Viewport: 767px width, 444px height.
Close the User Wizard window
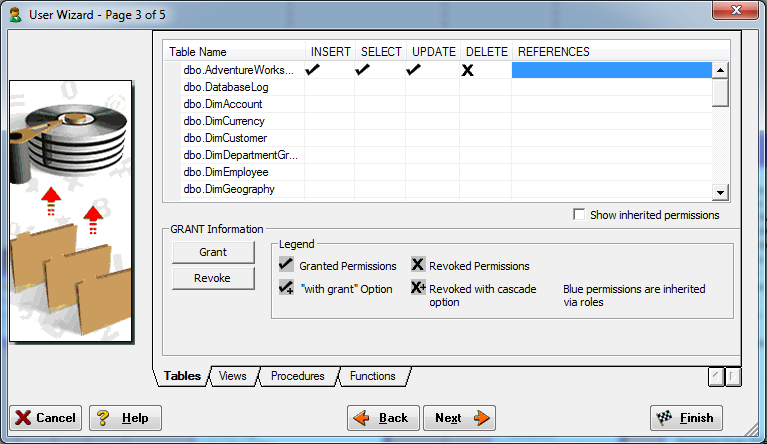pyautogui.click(x=735, y=10)
